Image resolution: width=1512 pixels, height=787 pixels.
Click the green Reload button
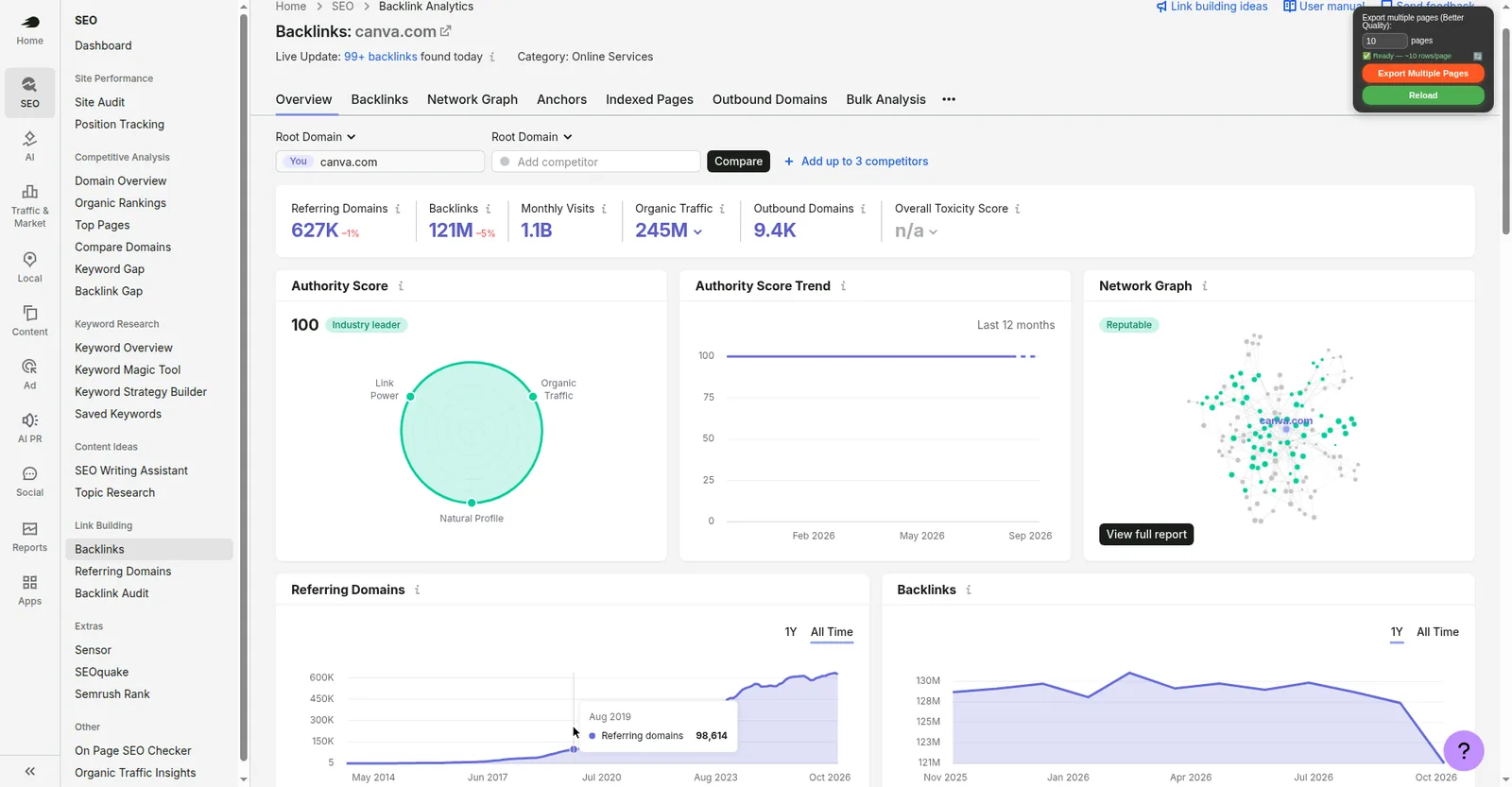[x=1423, y=95]
